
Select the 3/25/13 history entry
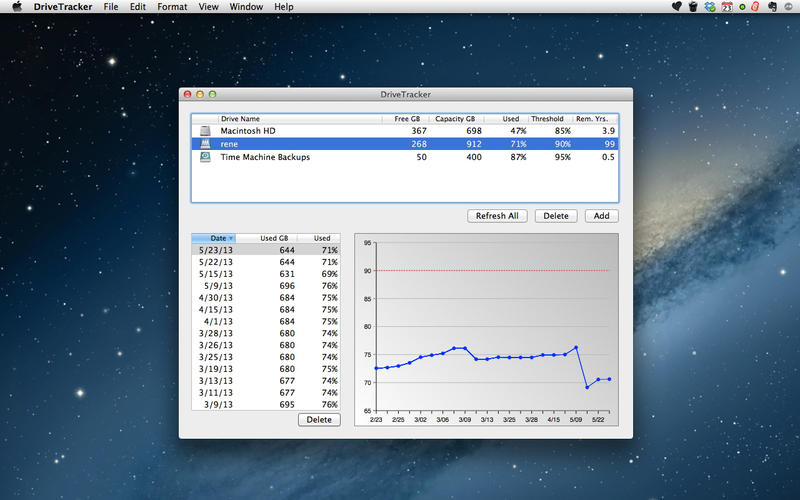click(266, 357)
